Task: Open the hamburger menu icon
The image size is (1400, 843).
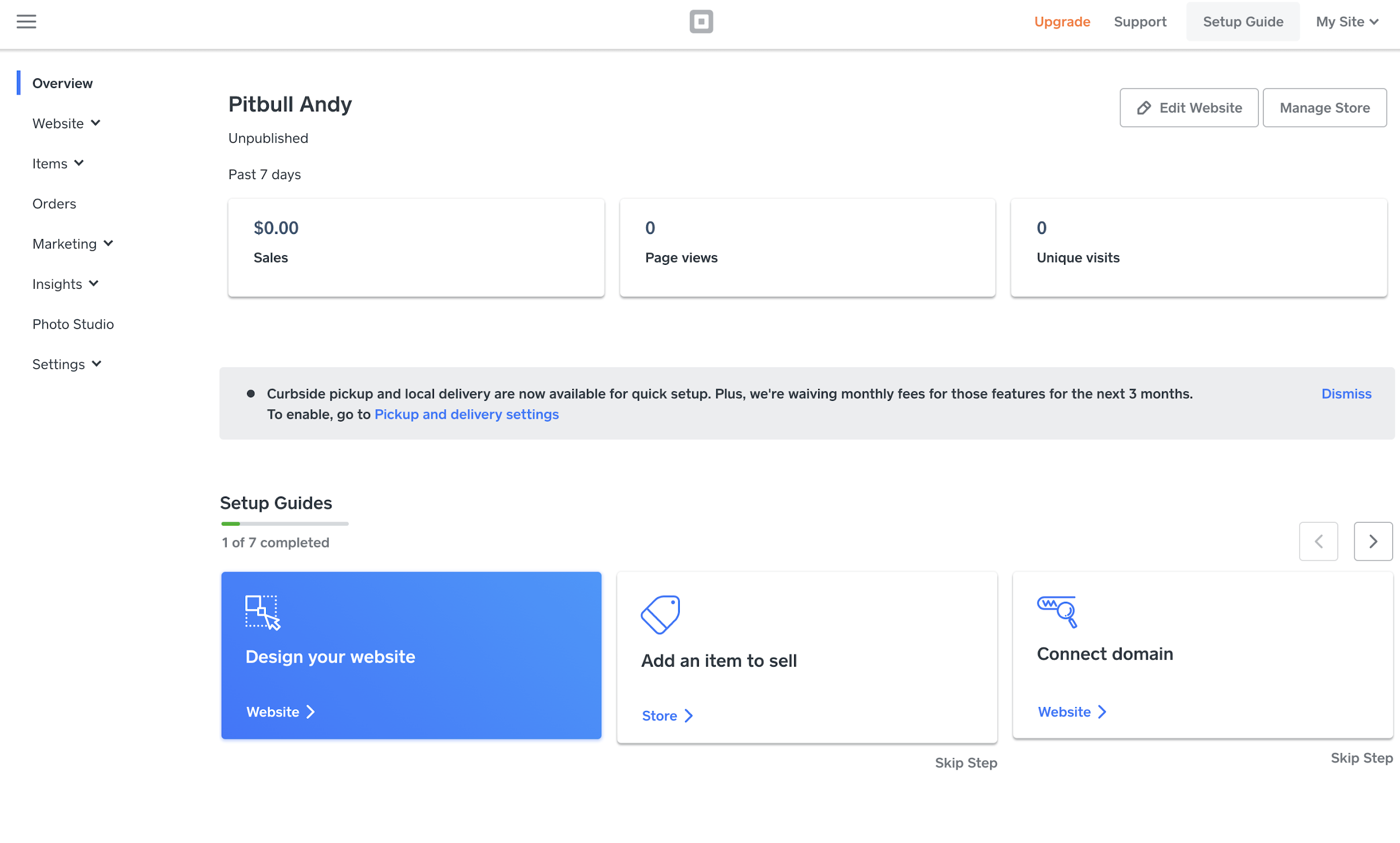Action: (x=26, y=22)
